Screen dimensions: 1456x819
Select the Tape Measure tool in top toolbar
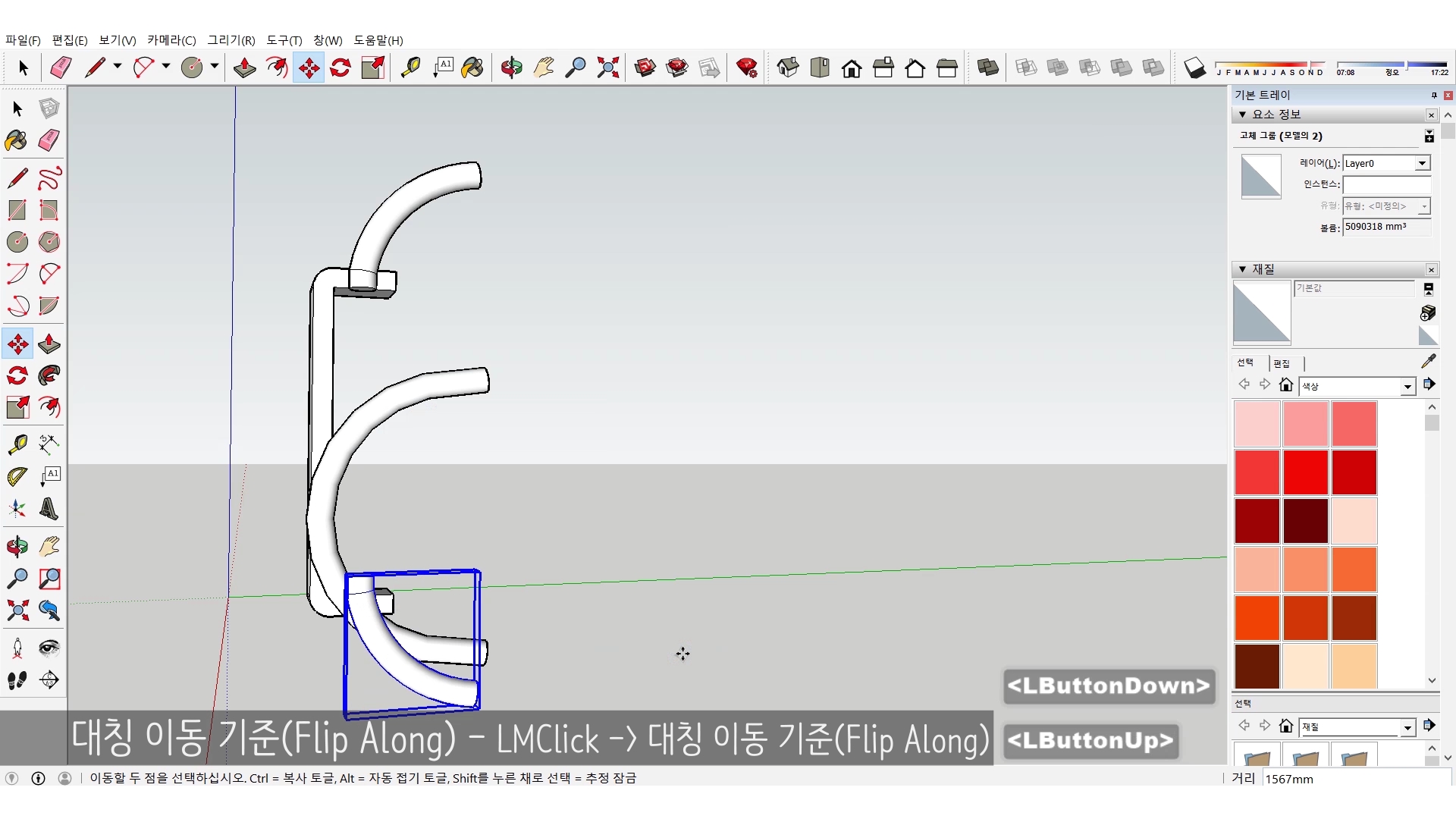[410, 67]
